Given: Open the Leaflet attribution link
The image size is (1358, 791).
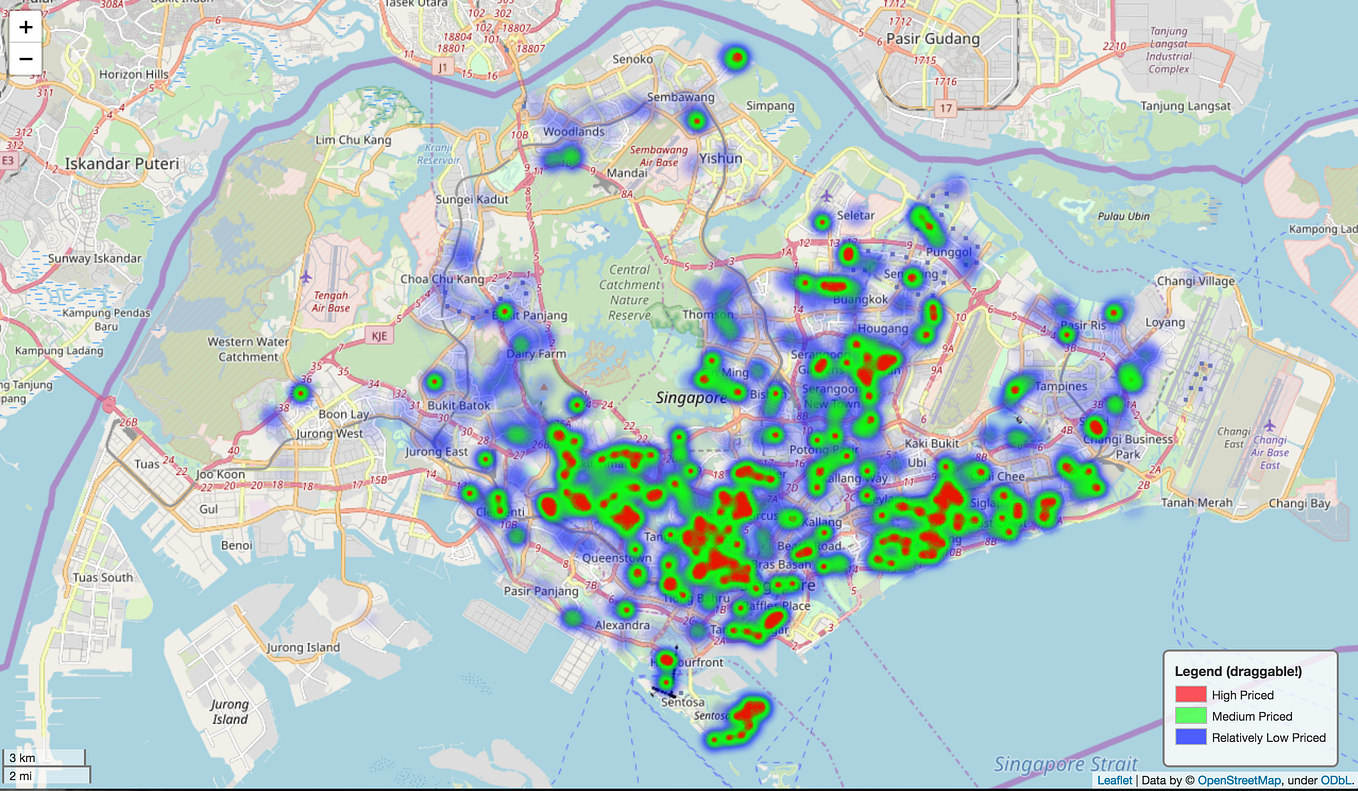Looking at the screenshot, I should click(x=1114, y=780).
